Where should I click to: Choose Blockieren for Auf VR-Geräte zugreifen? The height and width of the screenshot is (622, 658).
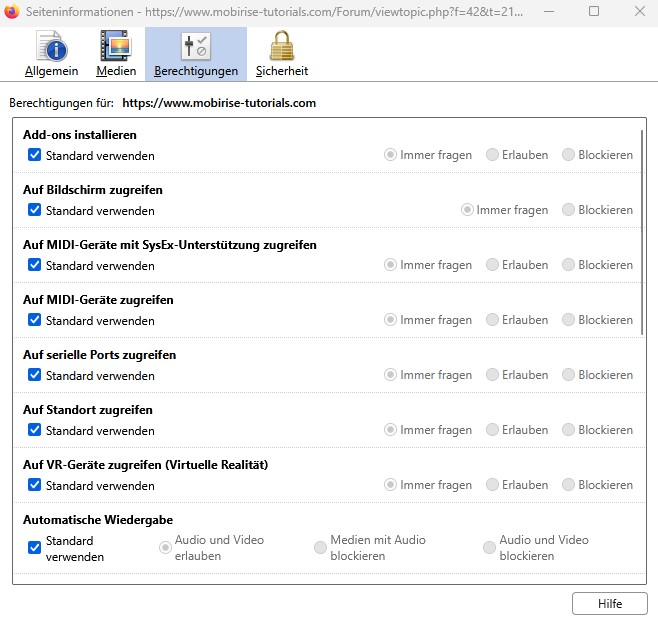click(x=568, y=485)
